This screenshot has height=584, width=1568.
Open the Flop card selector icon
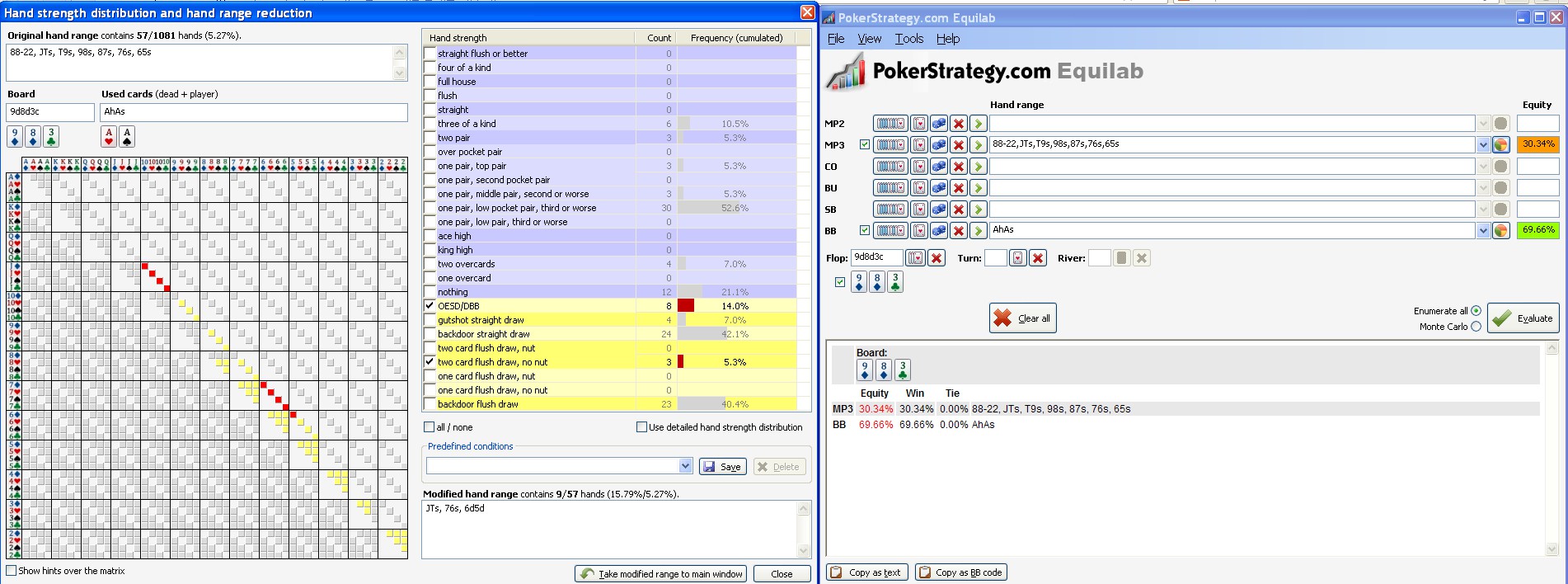[915, 258]
